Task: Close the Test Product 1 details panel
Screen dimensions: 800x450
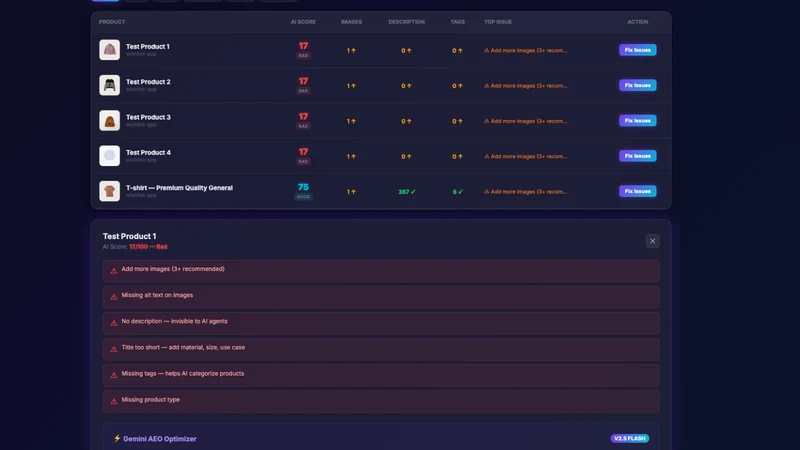Action: pyautogui.click(x=652, y=241)
